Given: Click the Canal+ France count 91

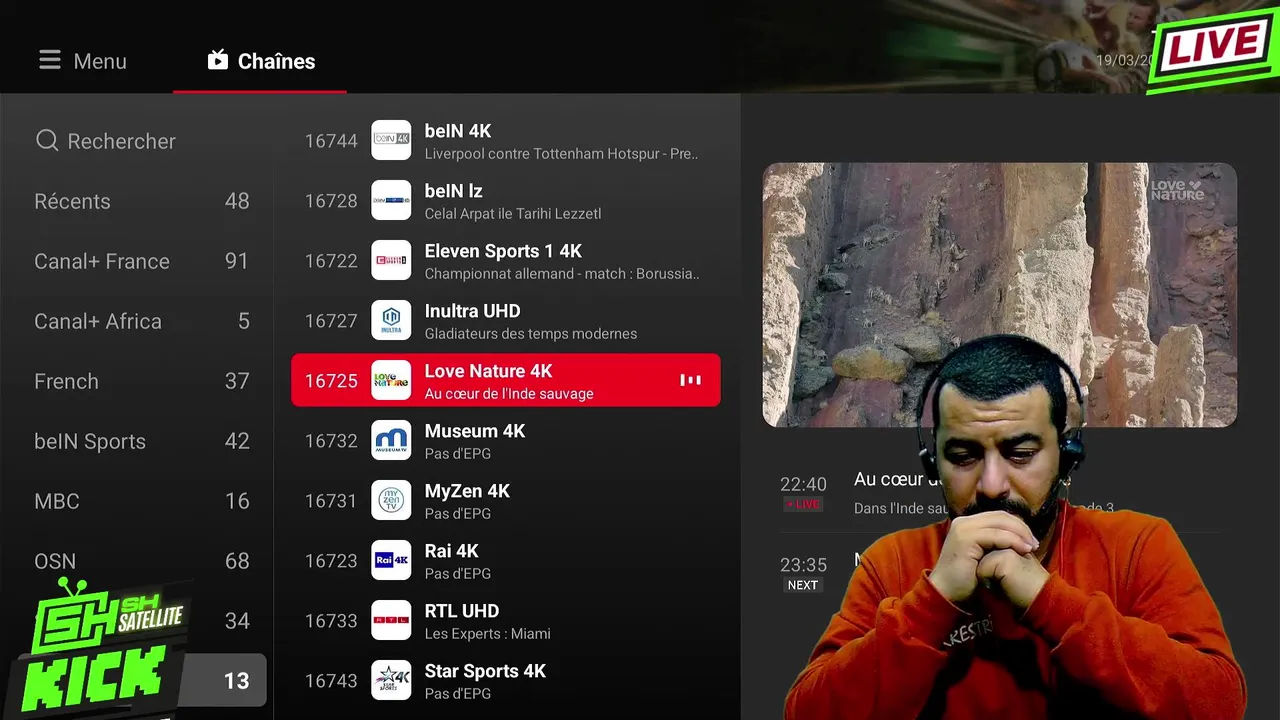Looking at the screenshot, I should pos(237,261).
